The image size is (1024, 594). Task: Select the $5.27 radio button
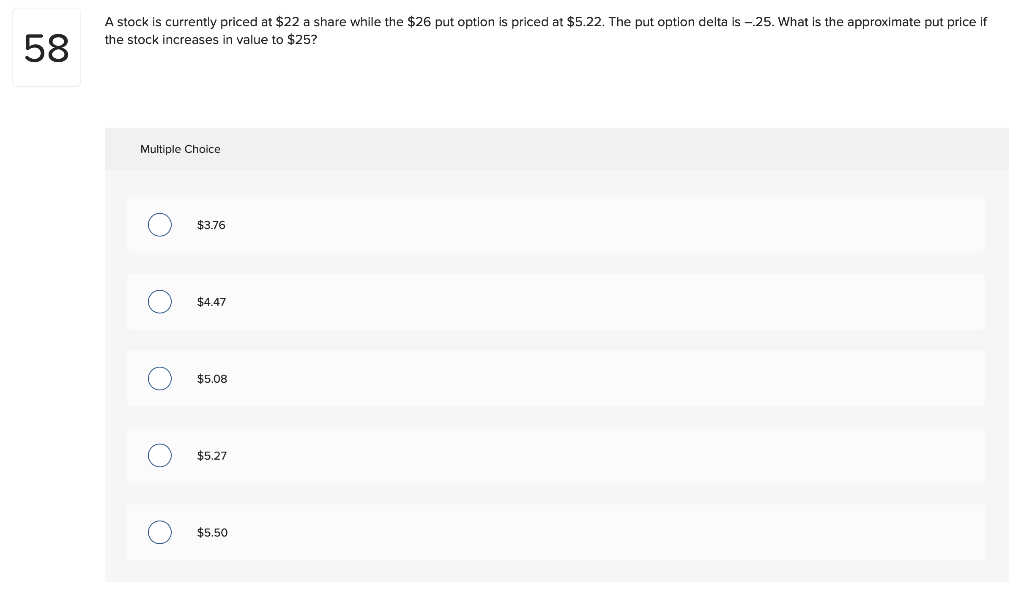(x=160, y=455)
